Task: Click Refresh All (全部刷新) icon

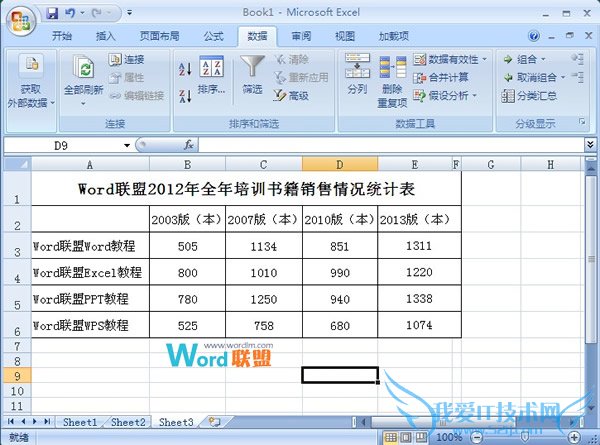Action: coord(84,67)
